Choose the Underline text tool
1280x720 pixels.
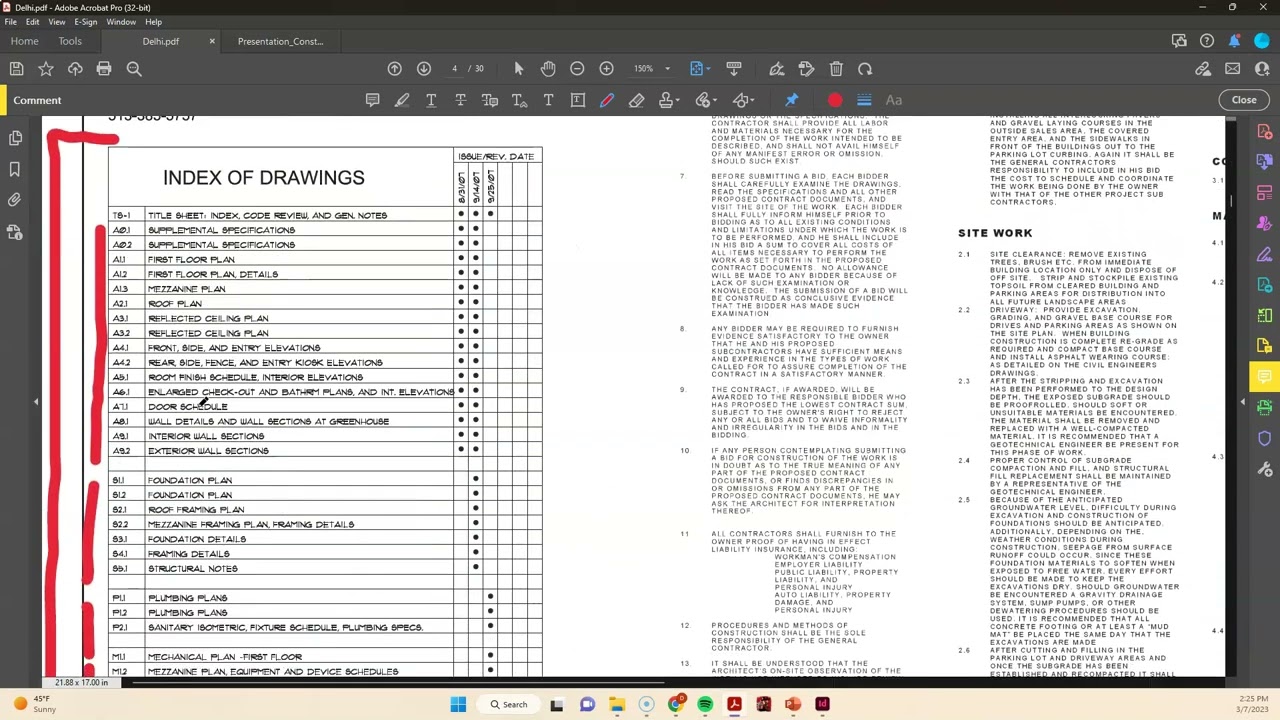coord(431,100)
